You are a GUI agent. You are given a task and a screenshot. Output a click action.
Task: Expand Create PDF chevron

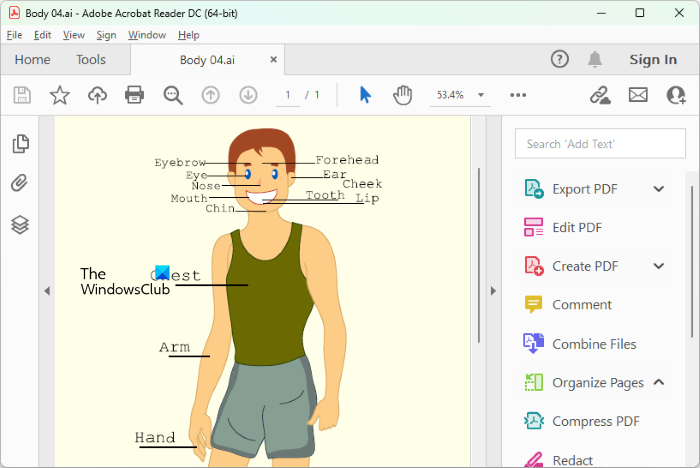[658, 266]
